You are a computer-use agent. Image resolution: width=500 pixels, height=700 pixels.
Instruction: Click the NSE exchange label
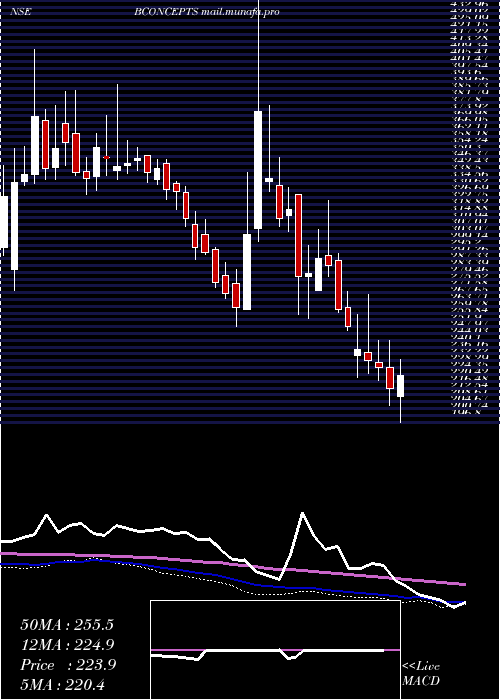(21, 12)
